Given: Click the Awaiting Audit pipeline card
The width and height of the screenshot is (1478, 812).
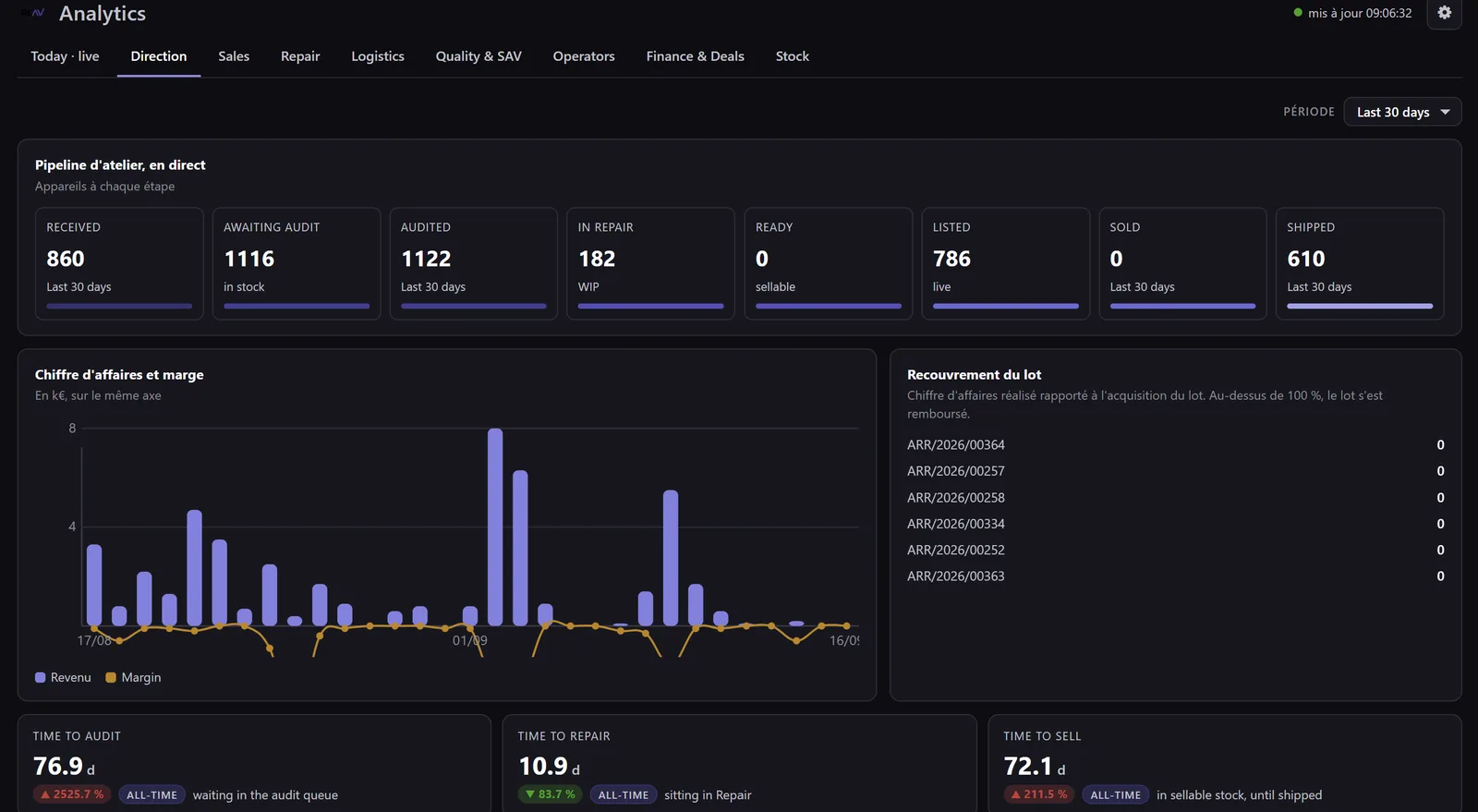Looking at the screenshot, I should pyautogui.click(x=297, y=263).
